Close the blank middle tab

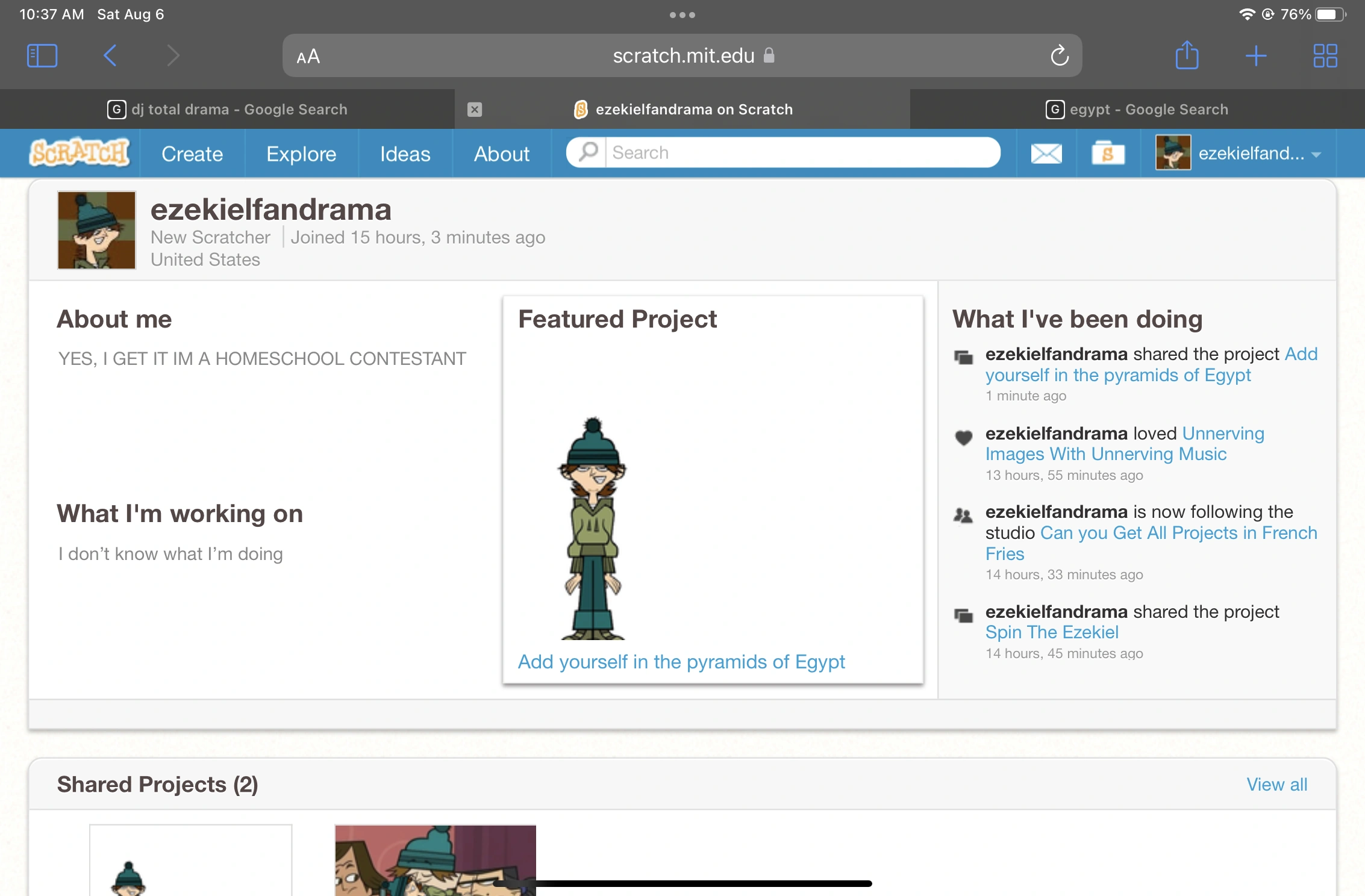point(475,109)
